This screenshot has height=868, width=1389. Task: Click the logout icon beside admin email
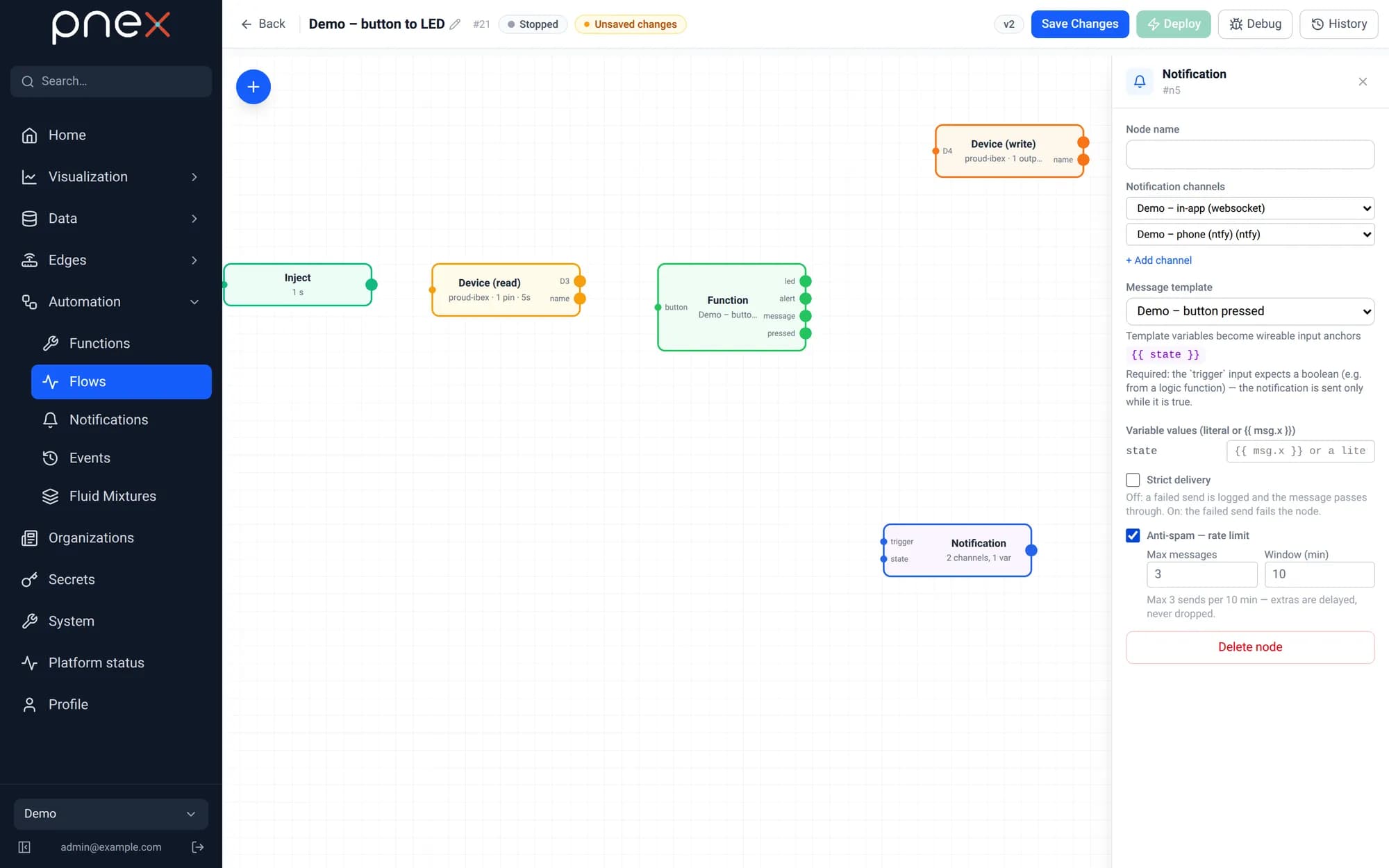tap(198, 847)
